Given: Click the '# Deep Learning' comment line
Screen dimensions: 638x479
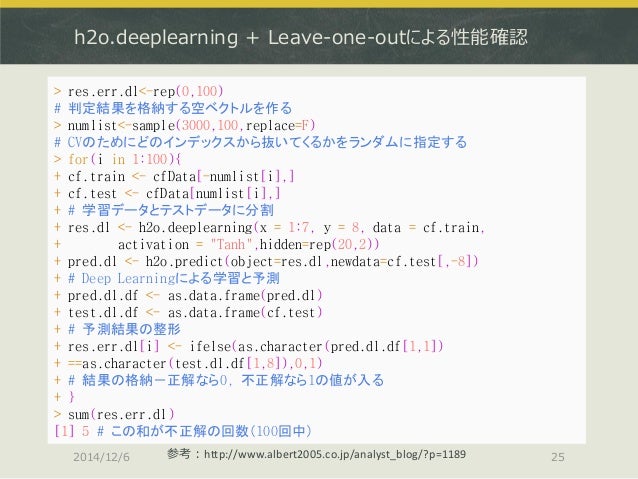Looking at the screenshot, I should point(167,278).
